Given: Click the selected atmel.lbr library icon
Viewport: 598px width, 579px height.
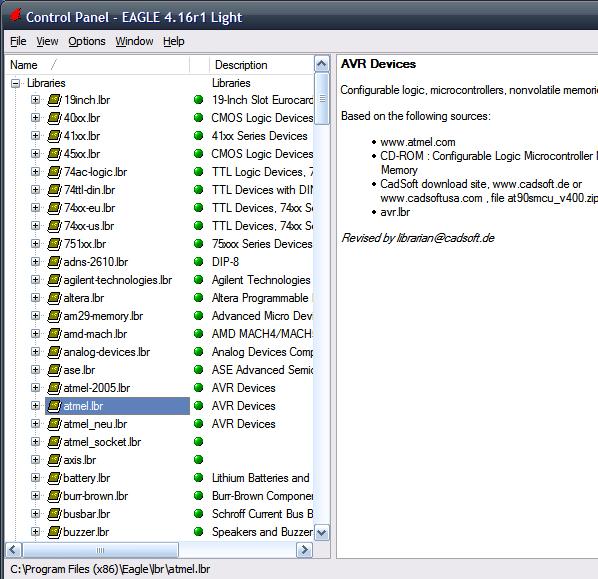Looking at the screenshot, I should tap(54, 406).
